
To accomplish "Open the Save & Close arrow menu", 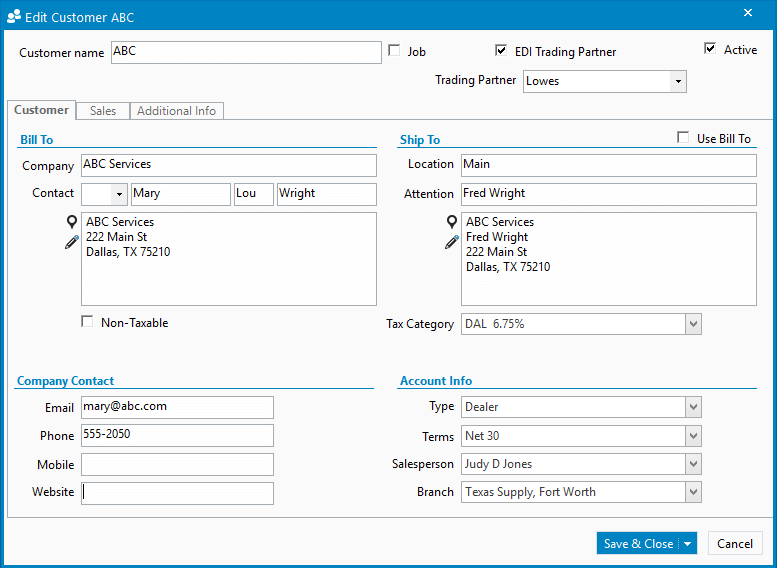I will click(x=687, y=544).
